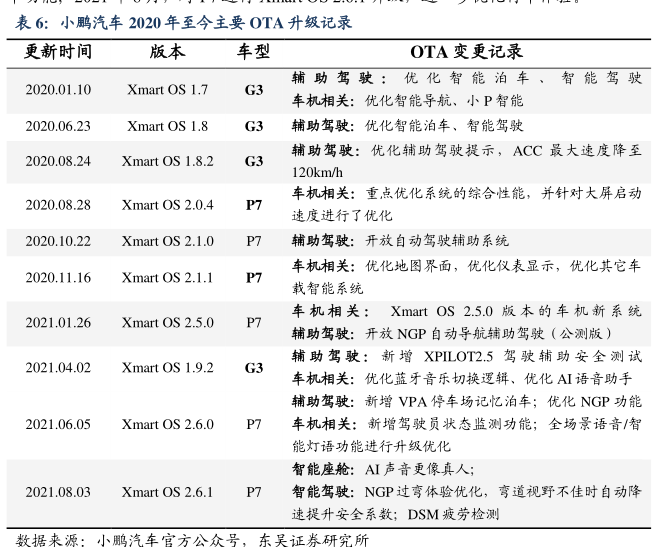Click the P7 cell in the Xmart OS 2.0.4 row
The image size is (664, 547).
tap(254, 205)
